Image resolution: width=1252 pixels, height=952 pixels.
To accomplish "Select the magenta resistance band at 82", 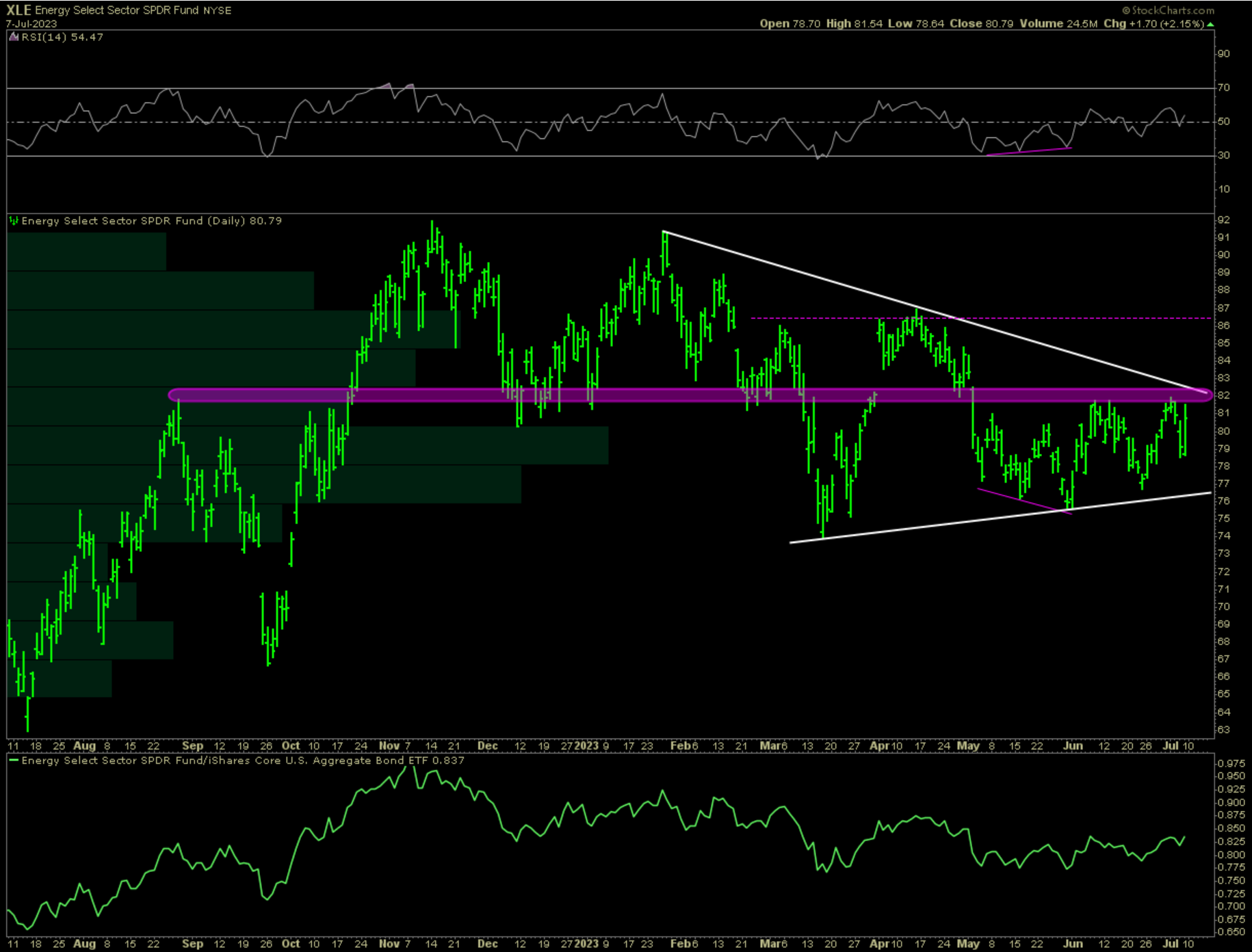I will pyautogui.click(x=690, y=395).
